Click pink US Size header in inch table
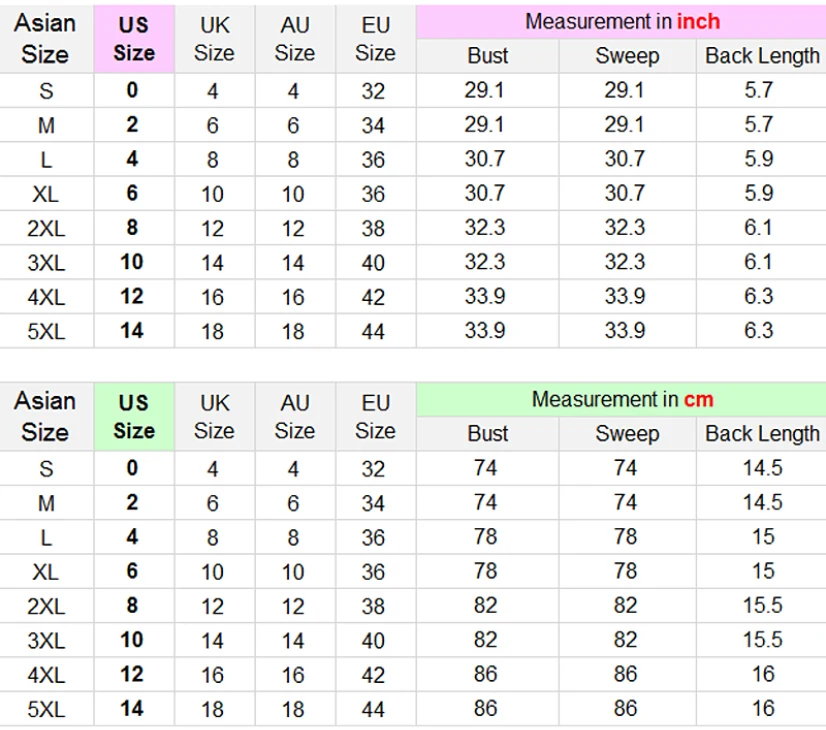This screenshot has width=826, height=730. (134, 39)
